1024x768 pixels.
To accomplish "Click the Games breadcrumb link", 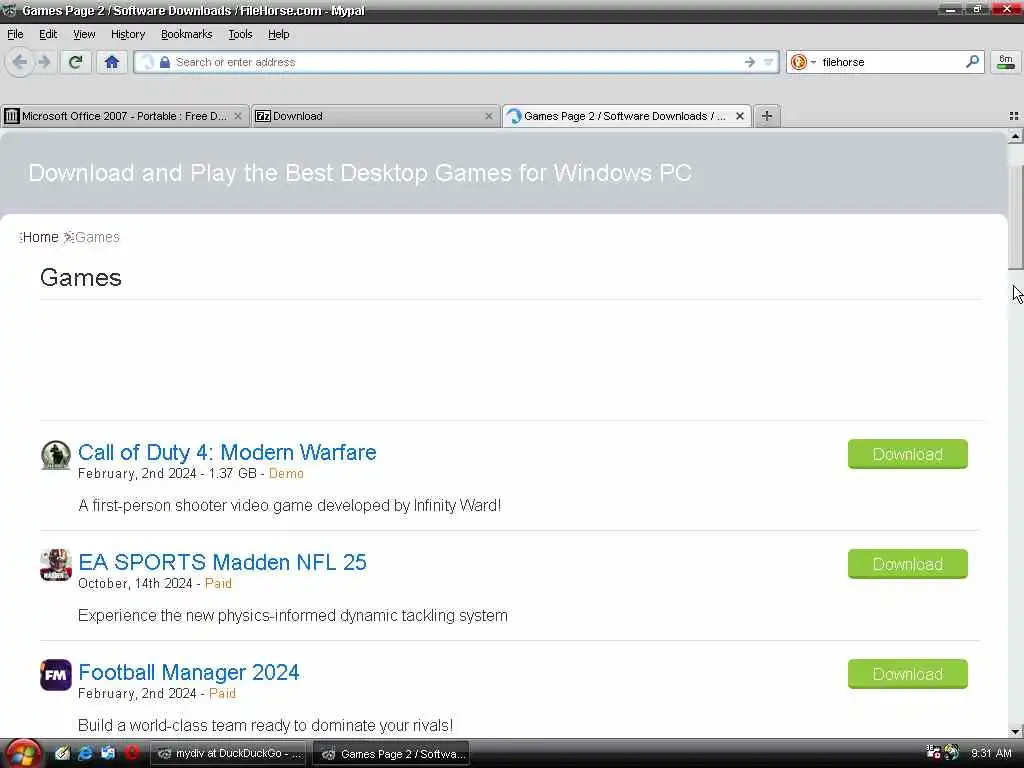I will coord(97,237).
